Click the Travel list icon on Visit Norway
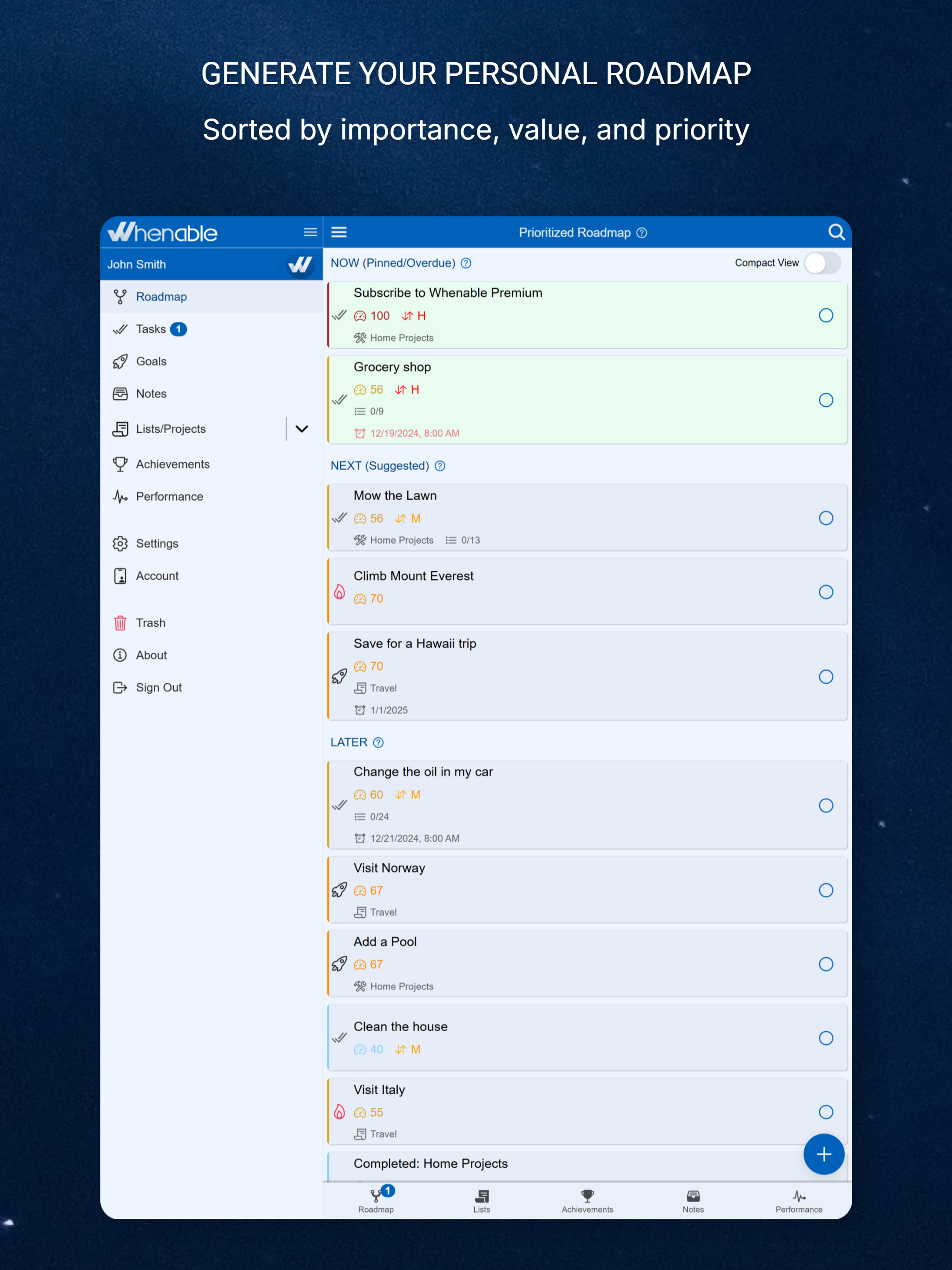The image size is (952, 1270). [359, 913]
